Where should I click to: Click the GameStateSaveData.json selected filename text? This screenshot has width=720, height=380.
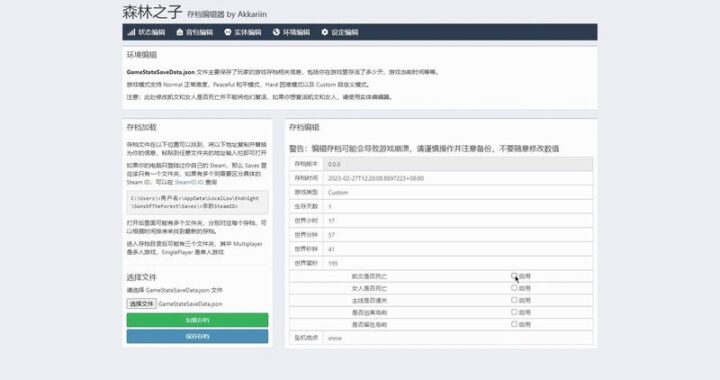click(190, 304)
